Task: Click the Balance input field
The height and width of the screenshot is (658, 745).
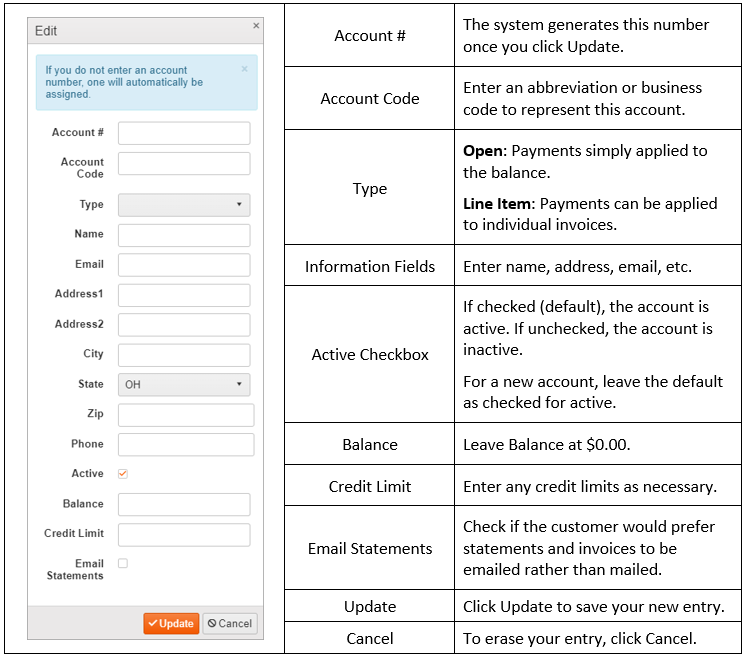Action: (184, 505)
